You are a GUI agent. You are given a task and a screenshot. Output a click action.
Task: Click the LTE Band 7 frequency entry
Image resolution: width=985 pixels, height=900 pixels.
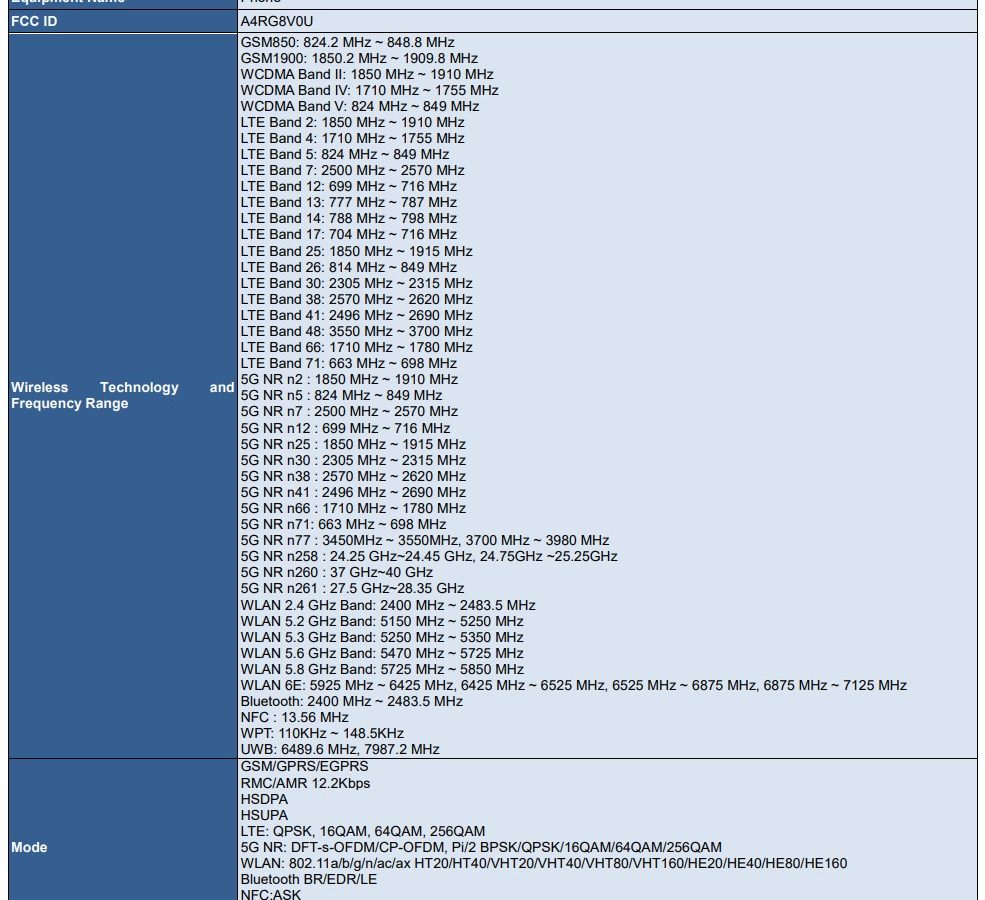352,170
